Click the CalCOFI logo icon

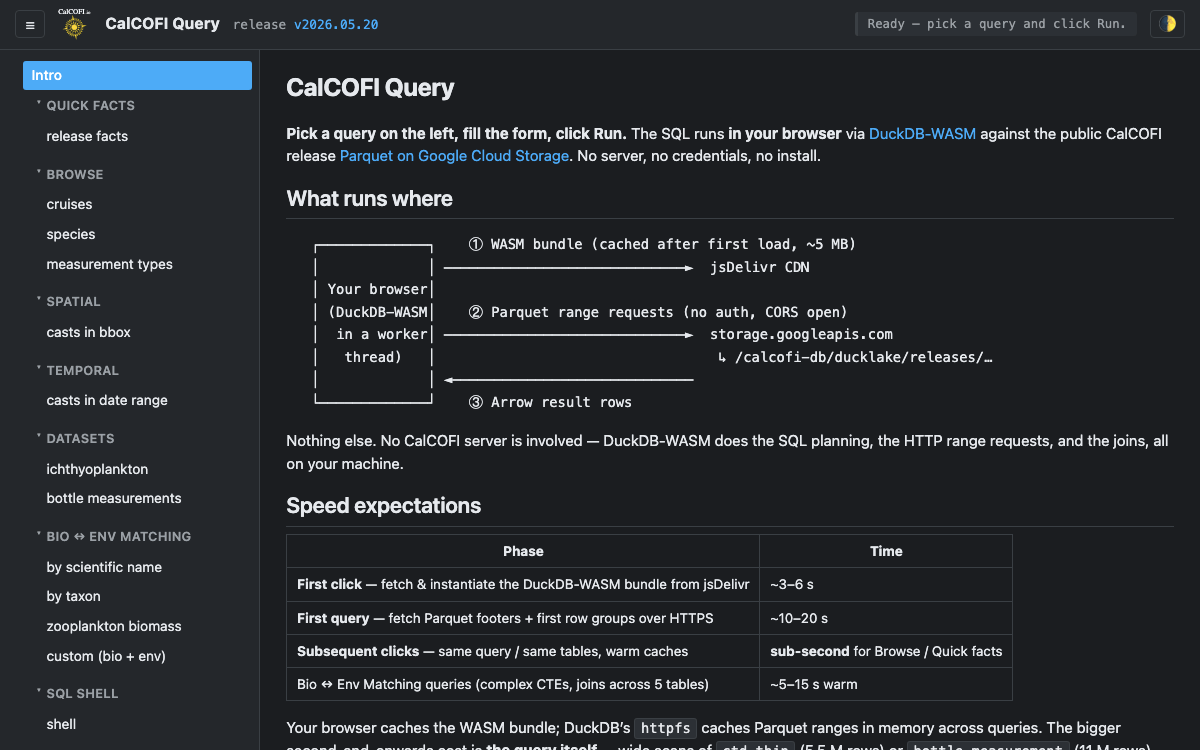(72, 24)
